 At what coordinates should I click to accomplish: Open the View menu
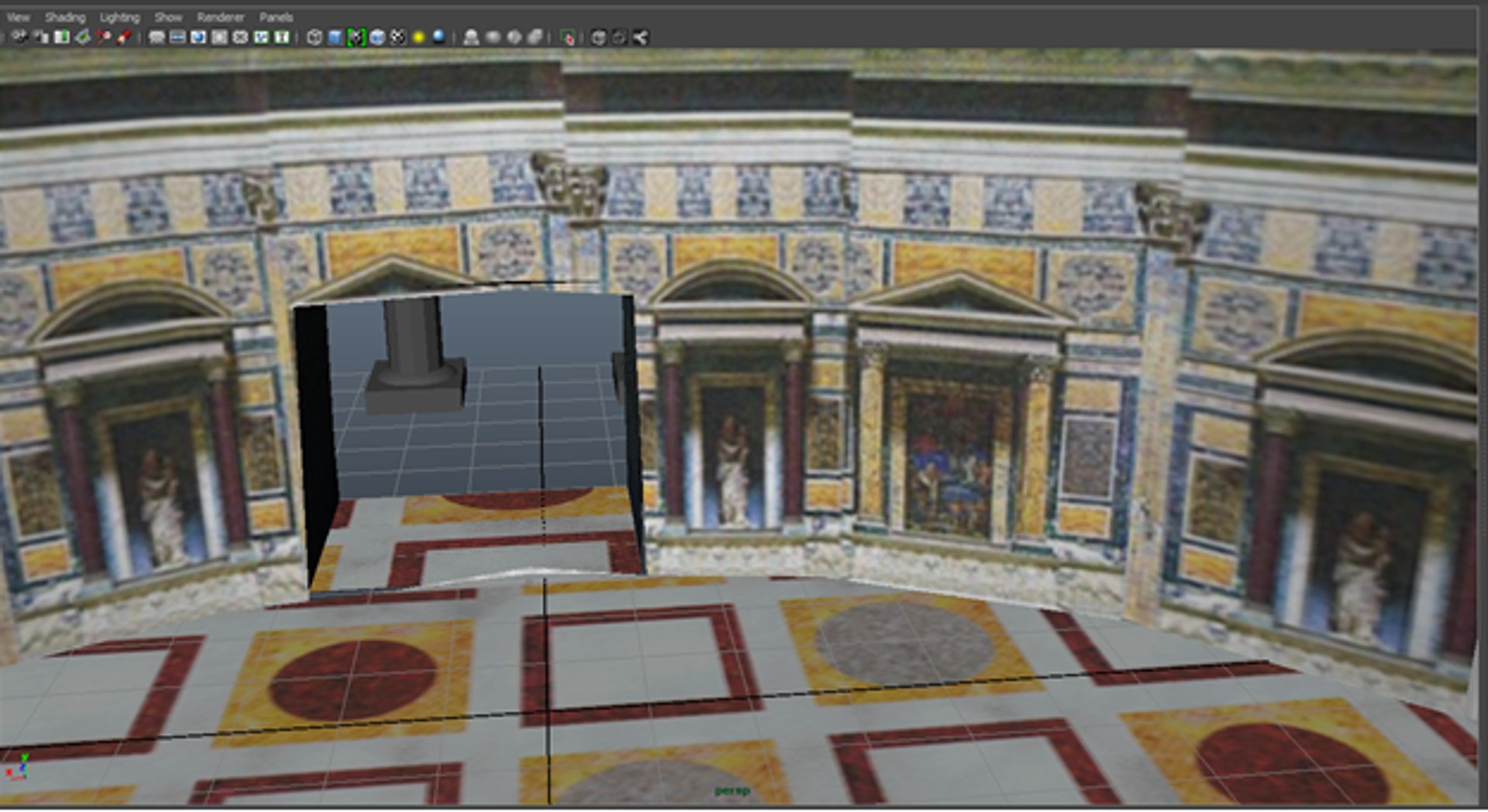click(17, 17)
